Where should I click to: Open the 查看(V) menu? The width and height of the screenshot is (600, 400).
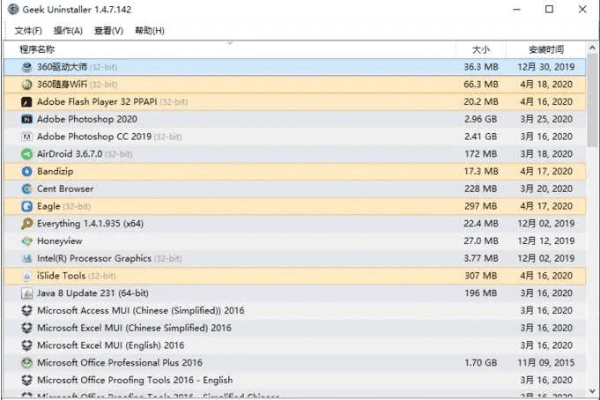(x=108, y=30)
